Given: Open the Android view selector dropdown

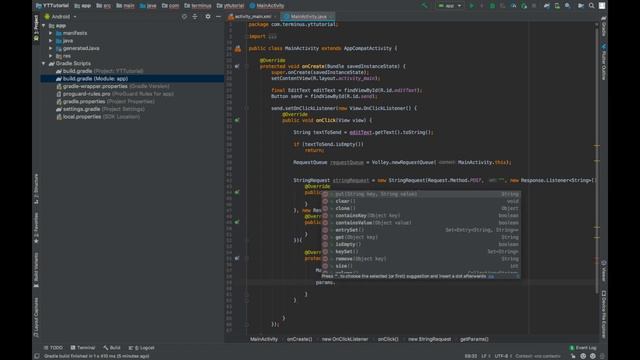Looking at the screenshot, I should (x=60, y=16).
